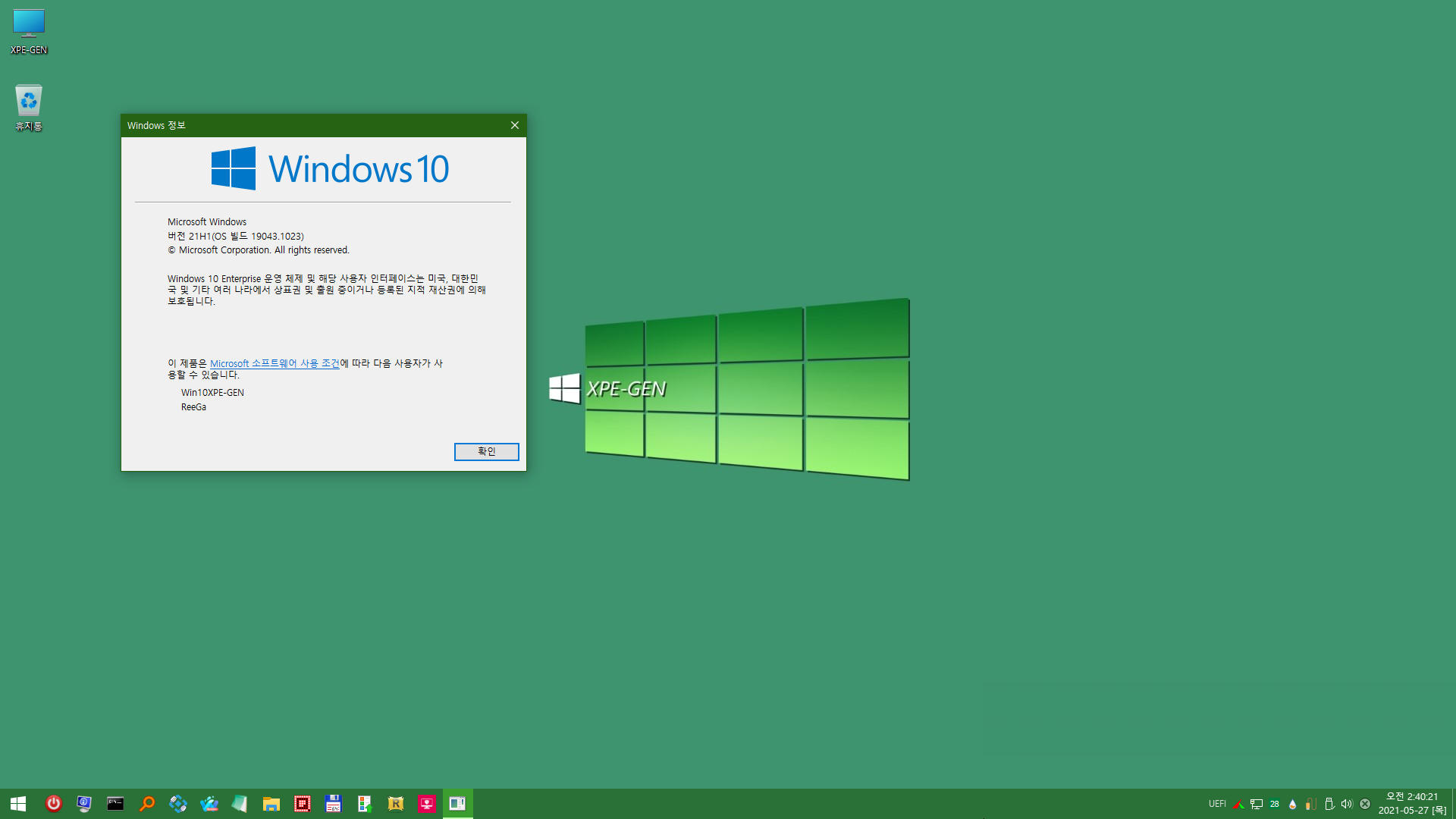The width and height of the screenshot is (1456, 819).
Task: Open the water drop tray icon
Action: pos(1293,804)
